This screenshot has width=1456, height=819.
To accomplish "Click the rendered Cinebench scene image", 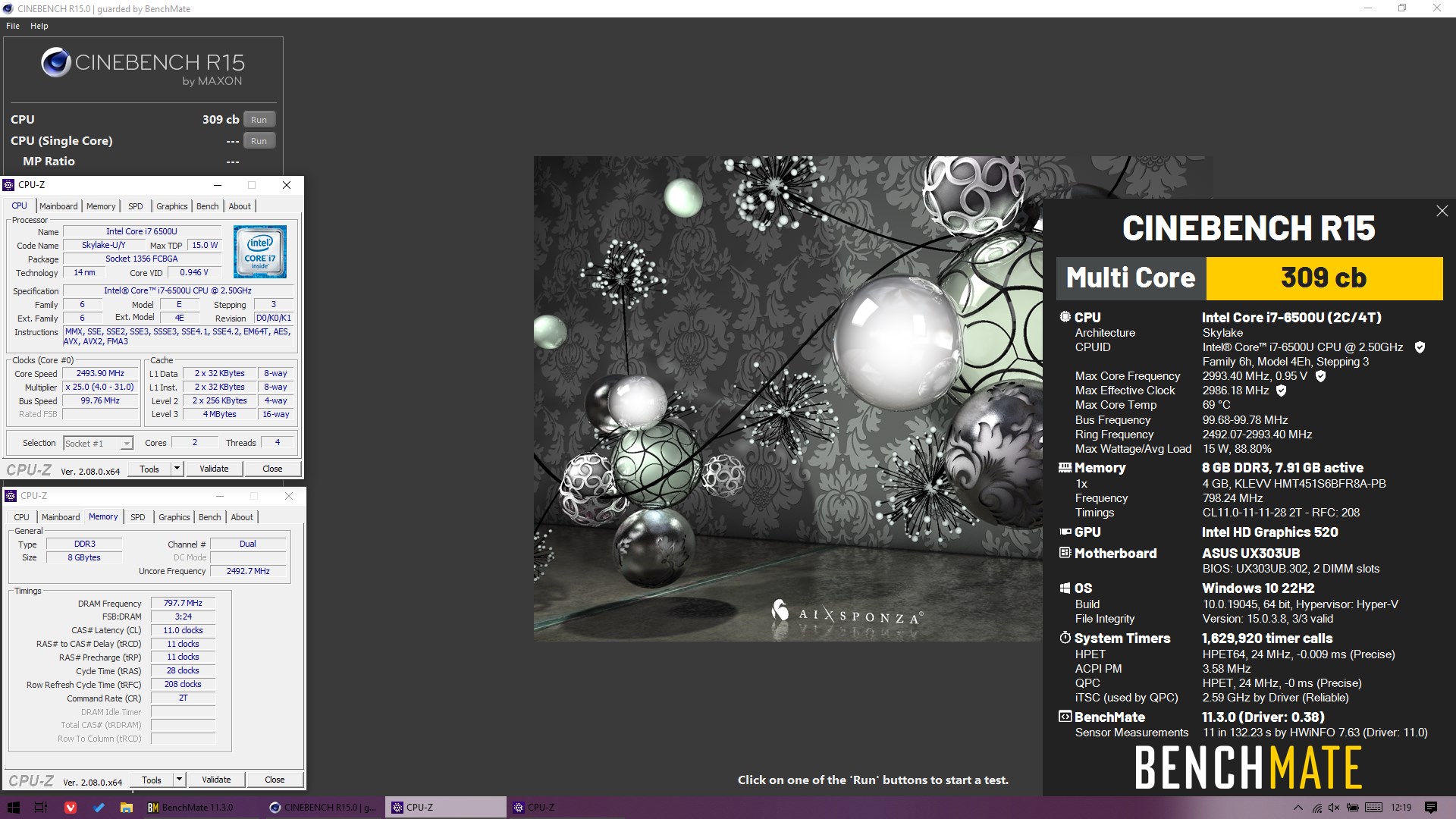I will [x=788, y=398].
